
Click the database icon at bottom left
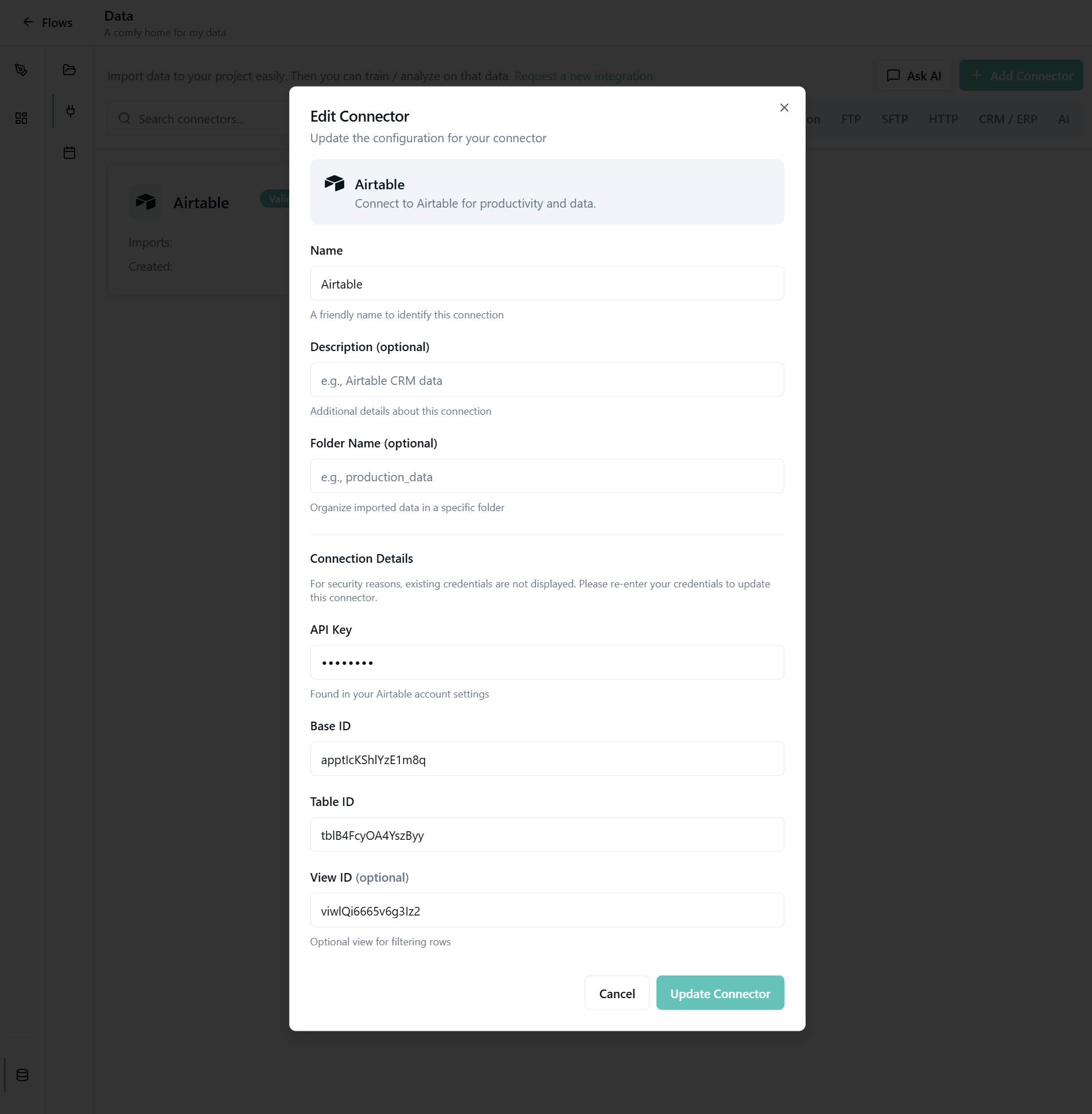22,1075
